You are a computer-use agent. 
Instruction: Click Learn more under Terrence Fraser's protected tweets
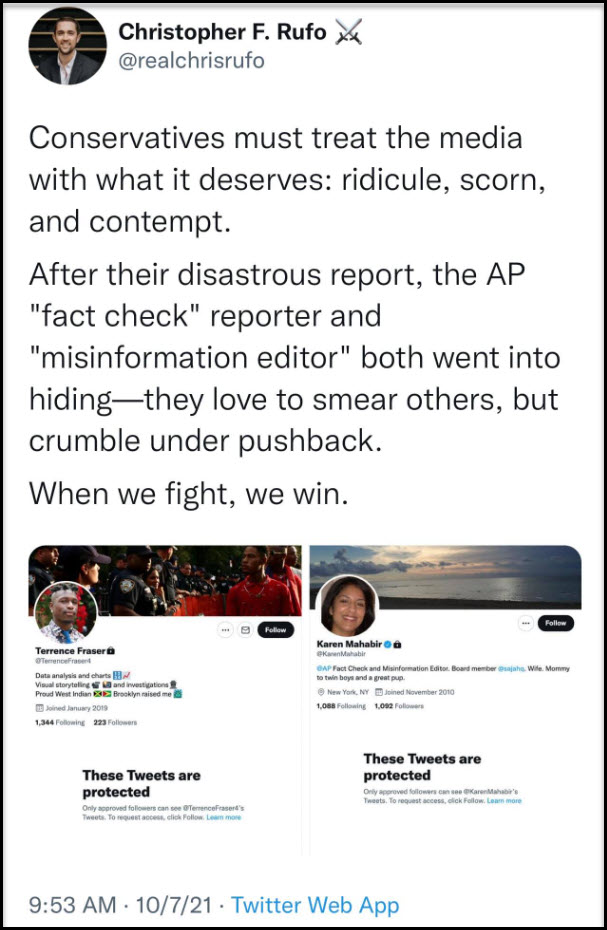point(224,817)
